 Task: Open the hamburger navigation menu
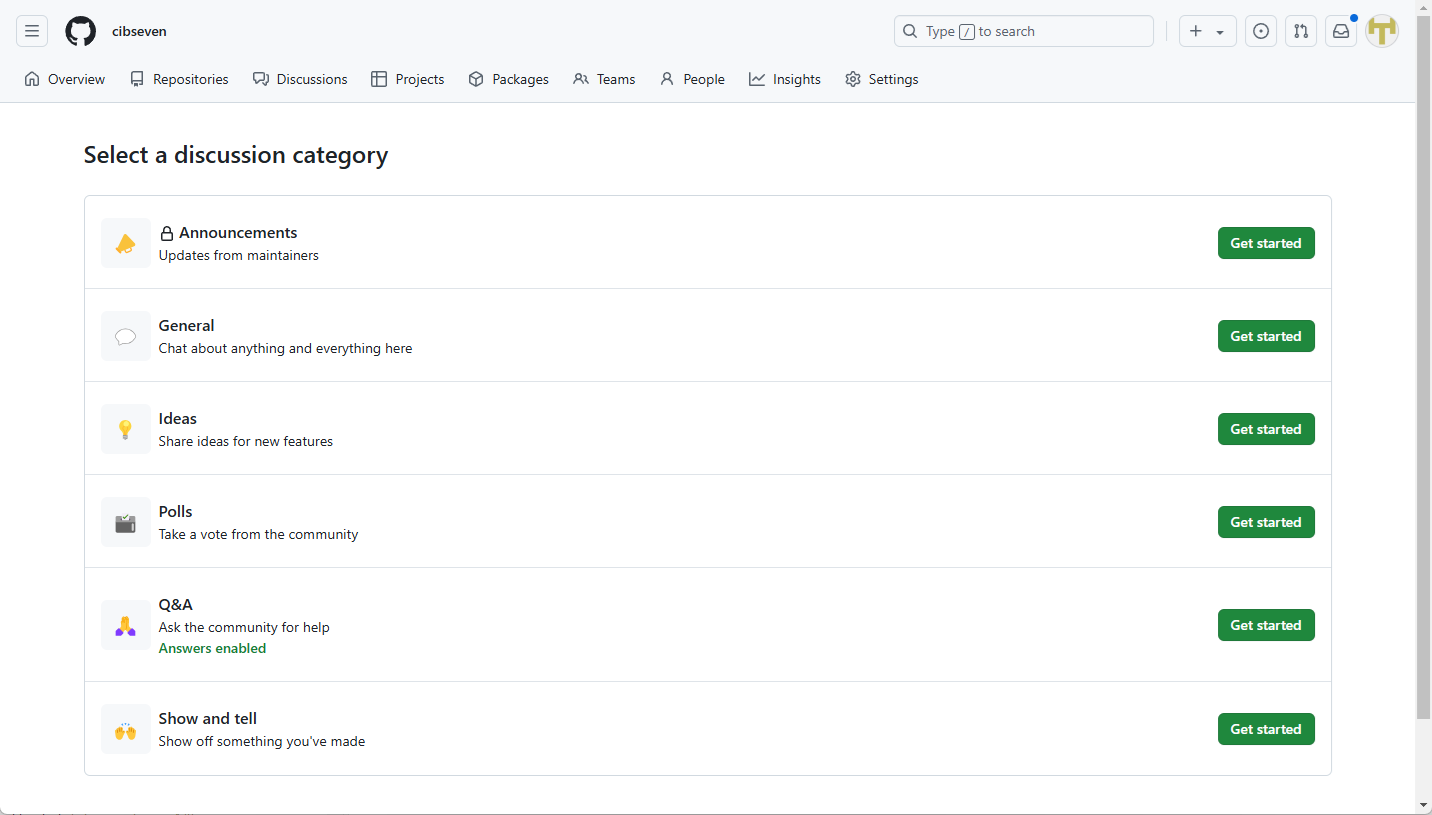point(31,31)
